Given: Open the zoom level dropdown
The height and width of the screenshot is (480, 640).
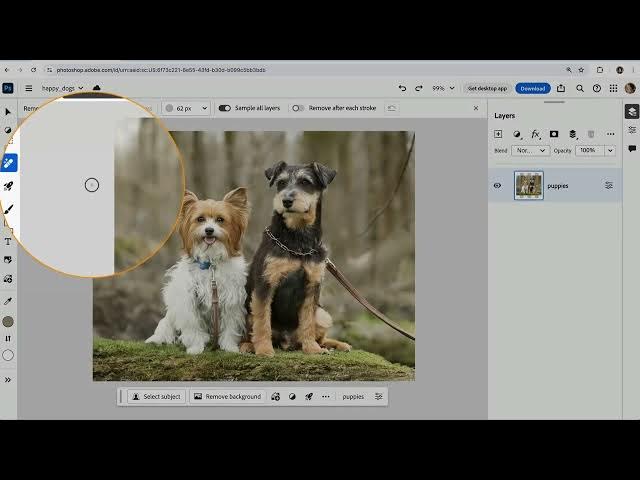Looking at the screenshot, I should pos(443,88).
